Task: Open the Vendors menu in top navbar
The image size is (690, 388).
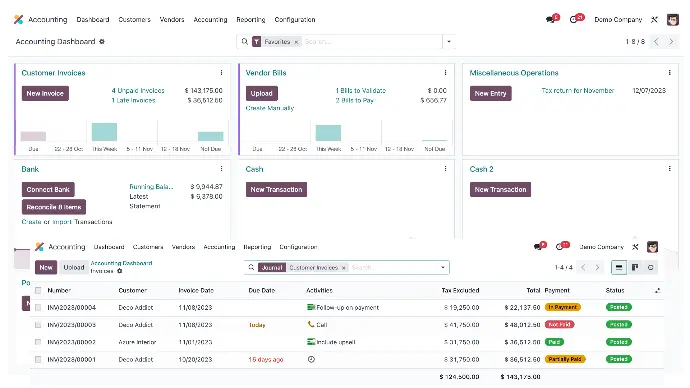Action: (172, 19)
